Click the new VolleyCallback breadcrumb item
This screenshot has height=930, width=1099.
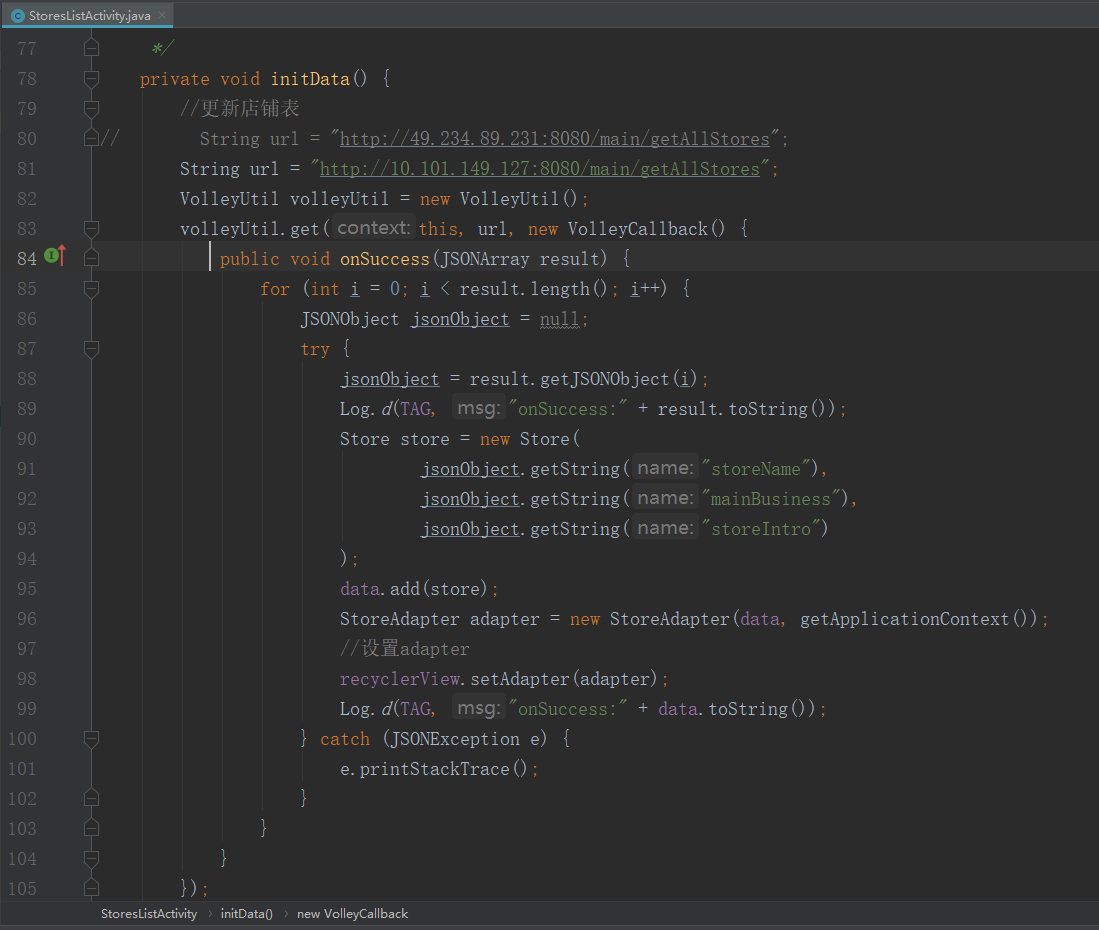click(352, 913)
